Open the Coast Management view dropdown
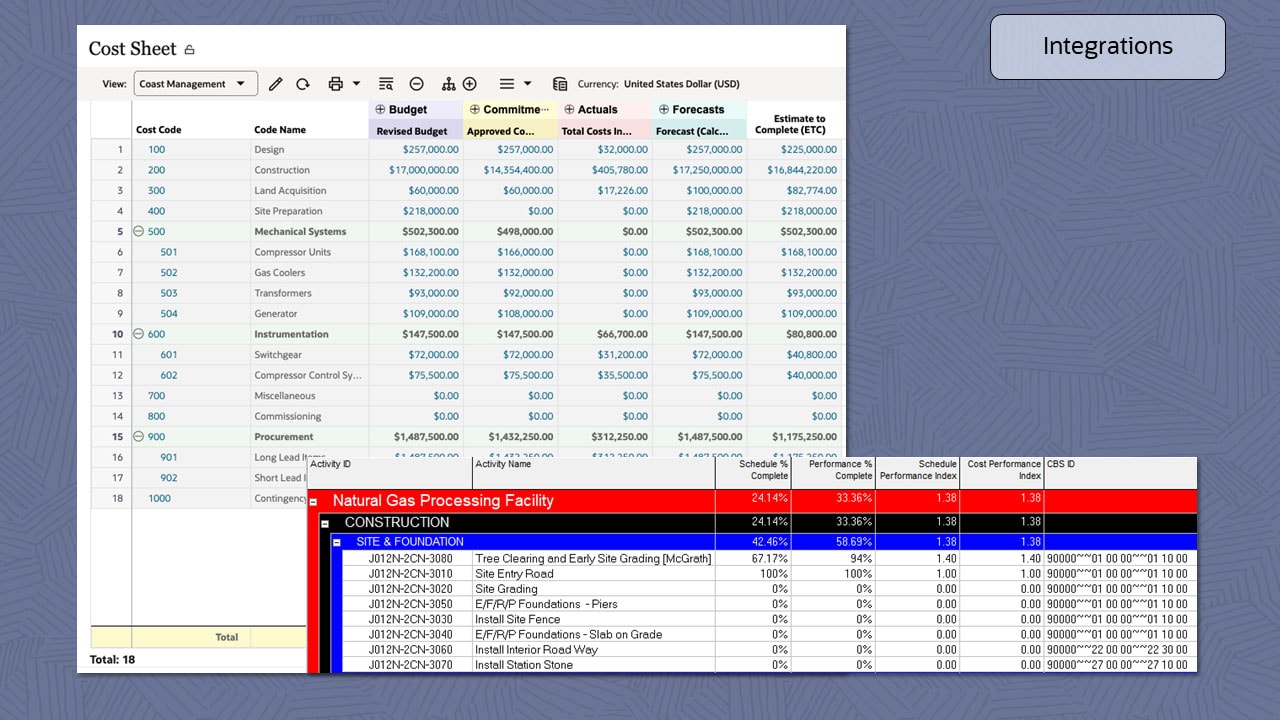The width and height of the screenshot is (1280, 720). pos(195,83)
